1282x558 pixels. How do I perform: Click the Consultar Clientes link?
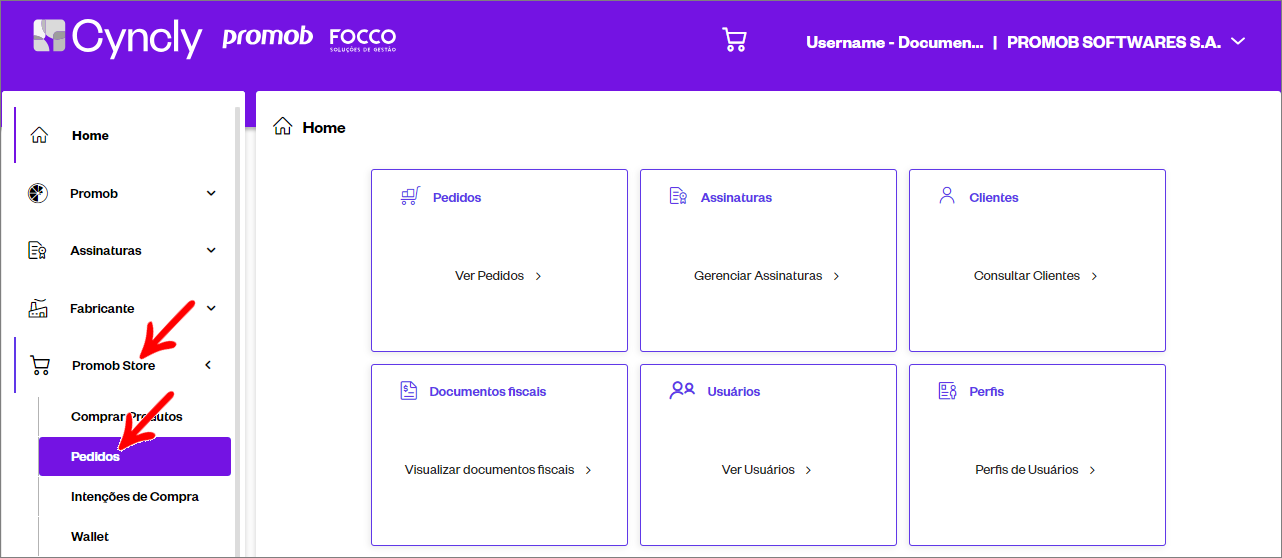coord(1027,276)
